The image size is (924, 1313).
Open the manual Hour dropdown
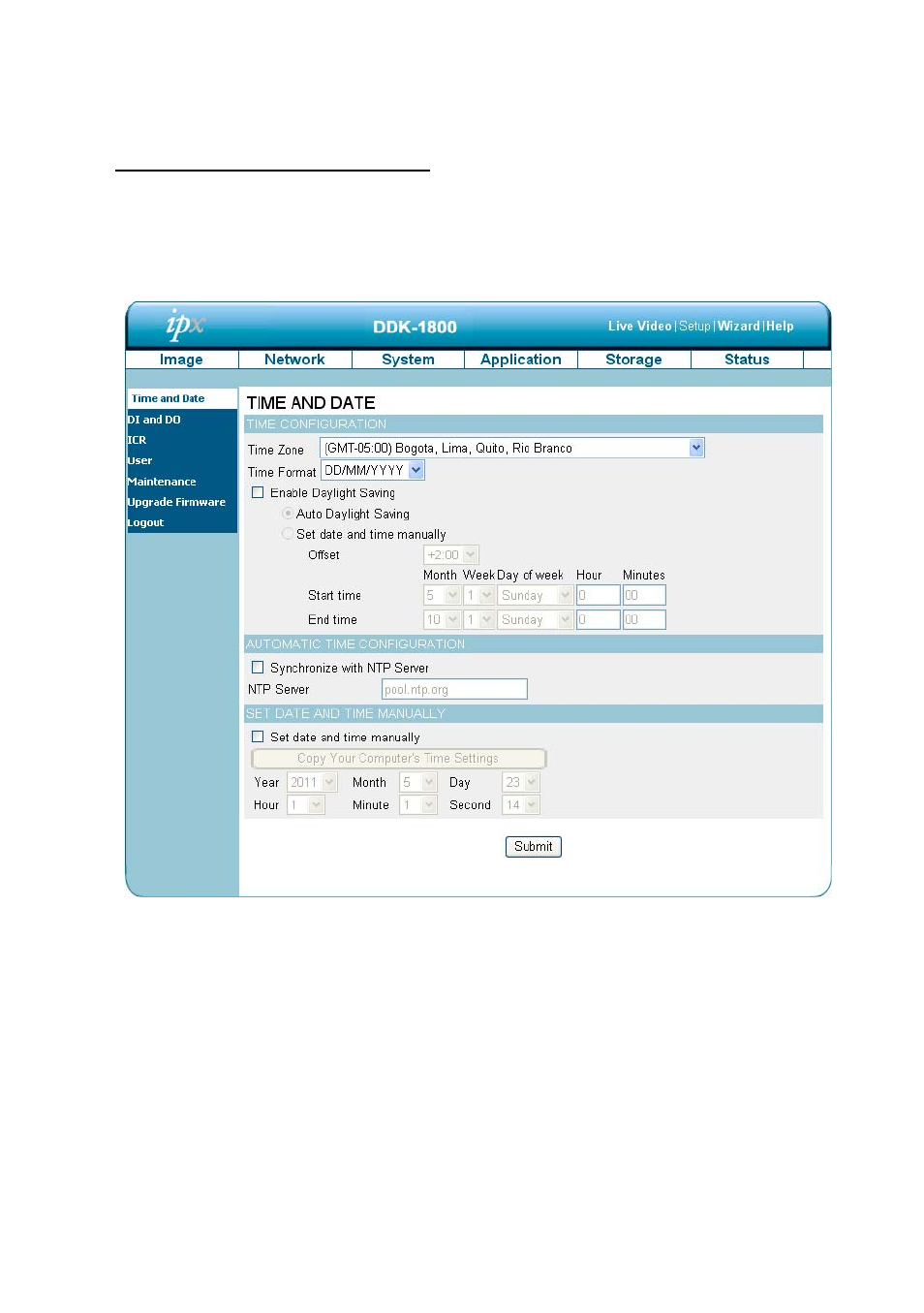(x=306, y=805)
